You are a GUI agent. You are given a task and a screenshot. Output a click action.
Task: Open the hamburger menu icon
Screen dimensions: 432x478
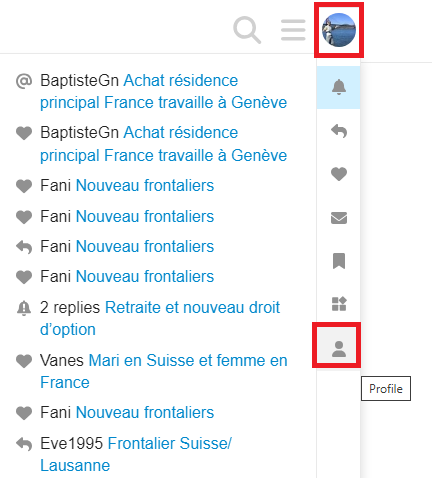click(293, 30)
